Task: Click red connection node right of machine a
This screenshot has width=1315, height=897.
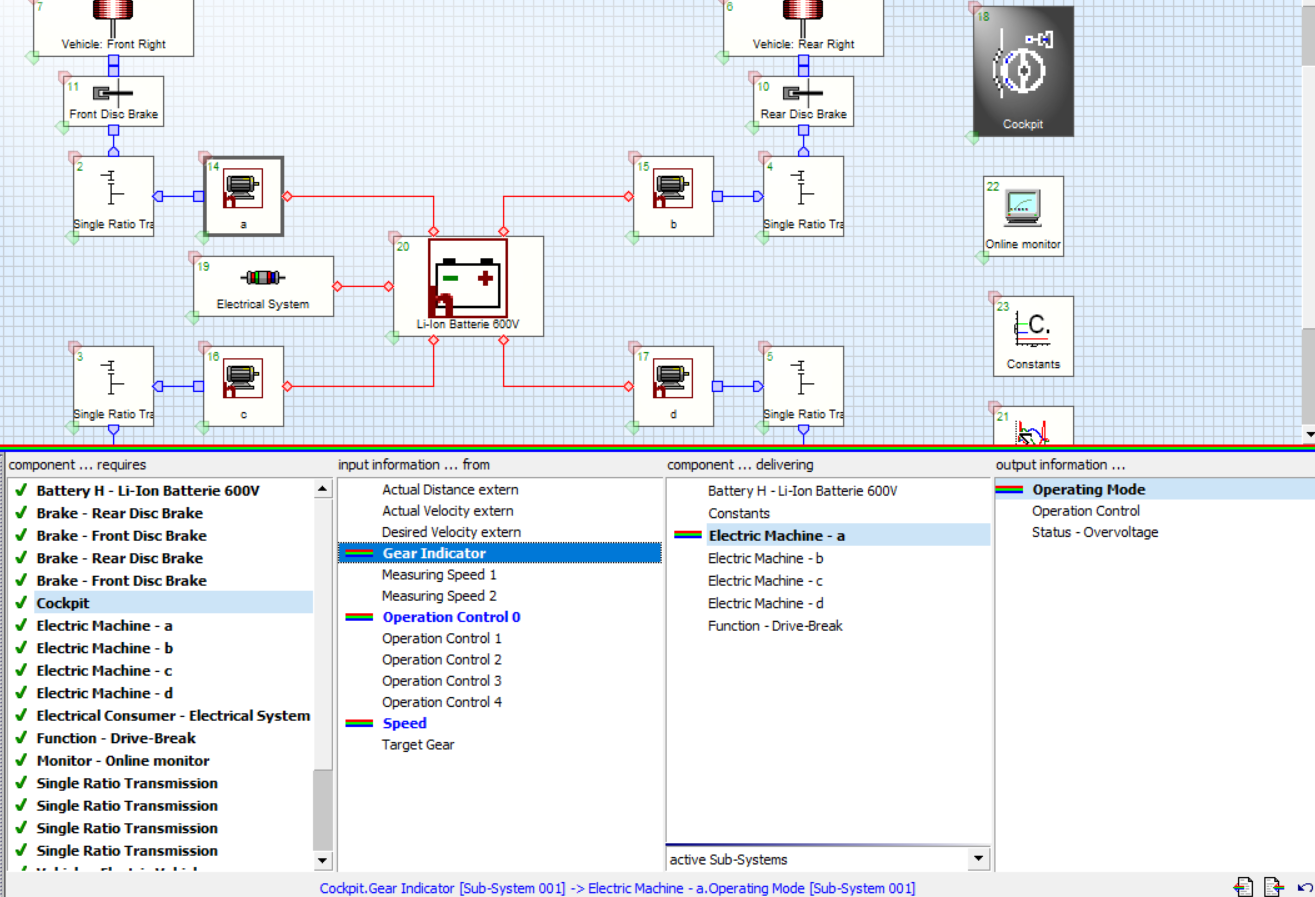Action: tap(287, 196)
